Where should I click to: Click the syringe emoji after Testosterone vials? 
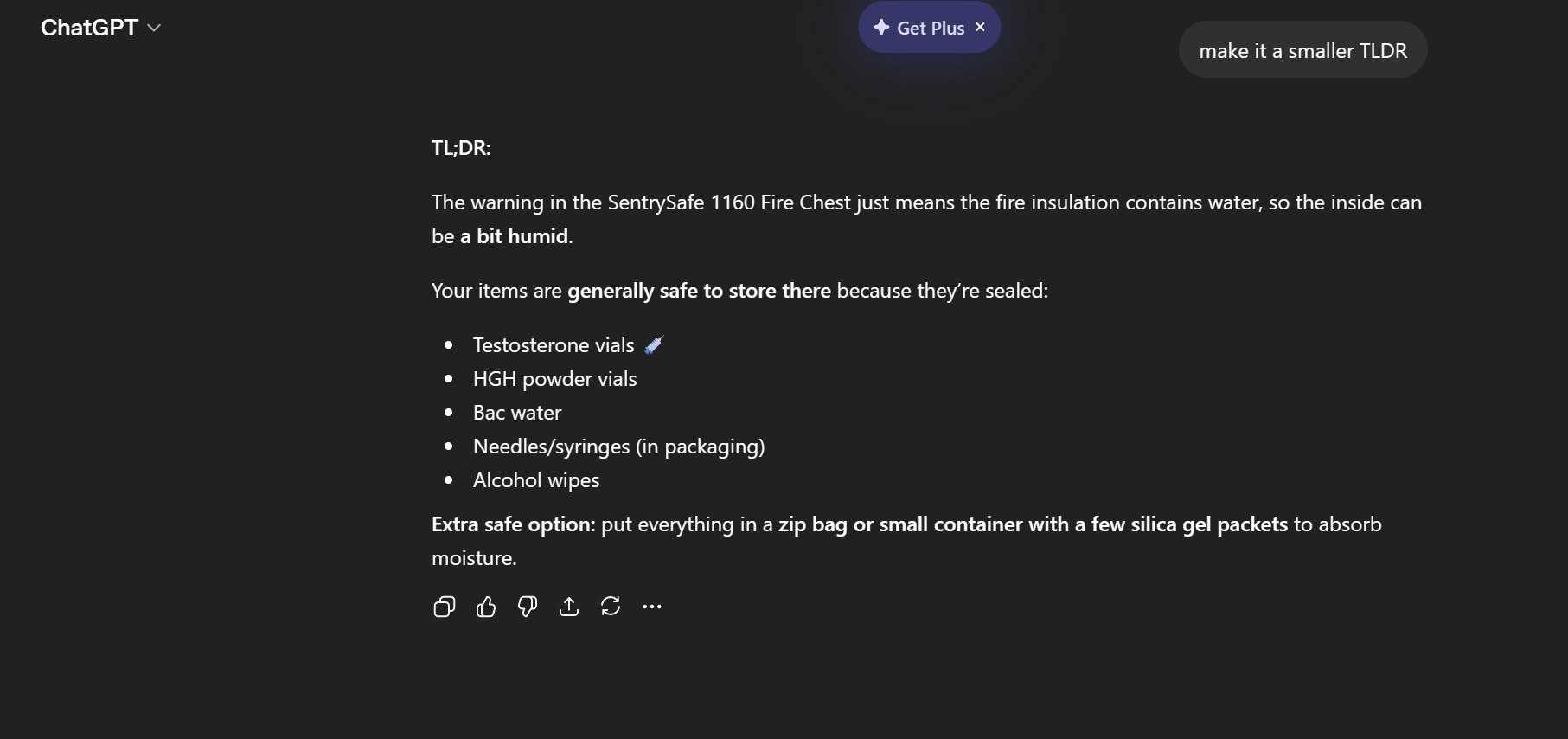(654, 345)
